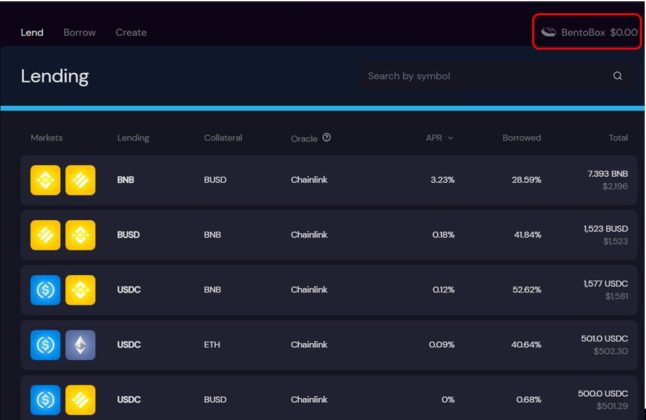This screenshot has height=420, width=646.
Task: Click the 0.09% APR value
Action: 442,345
